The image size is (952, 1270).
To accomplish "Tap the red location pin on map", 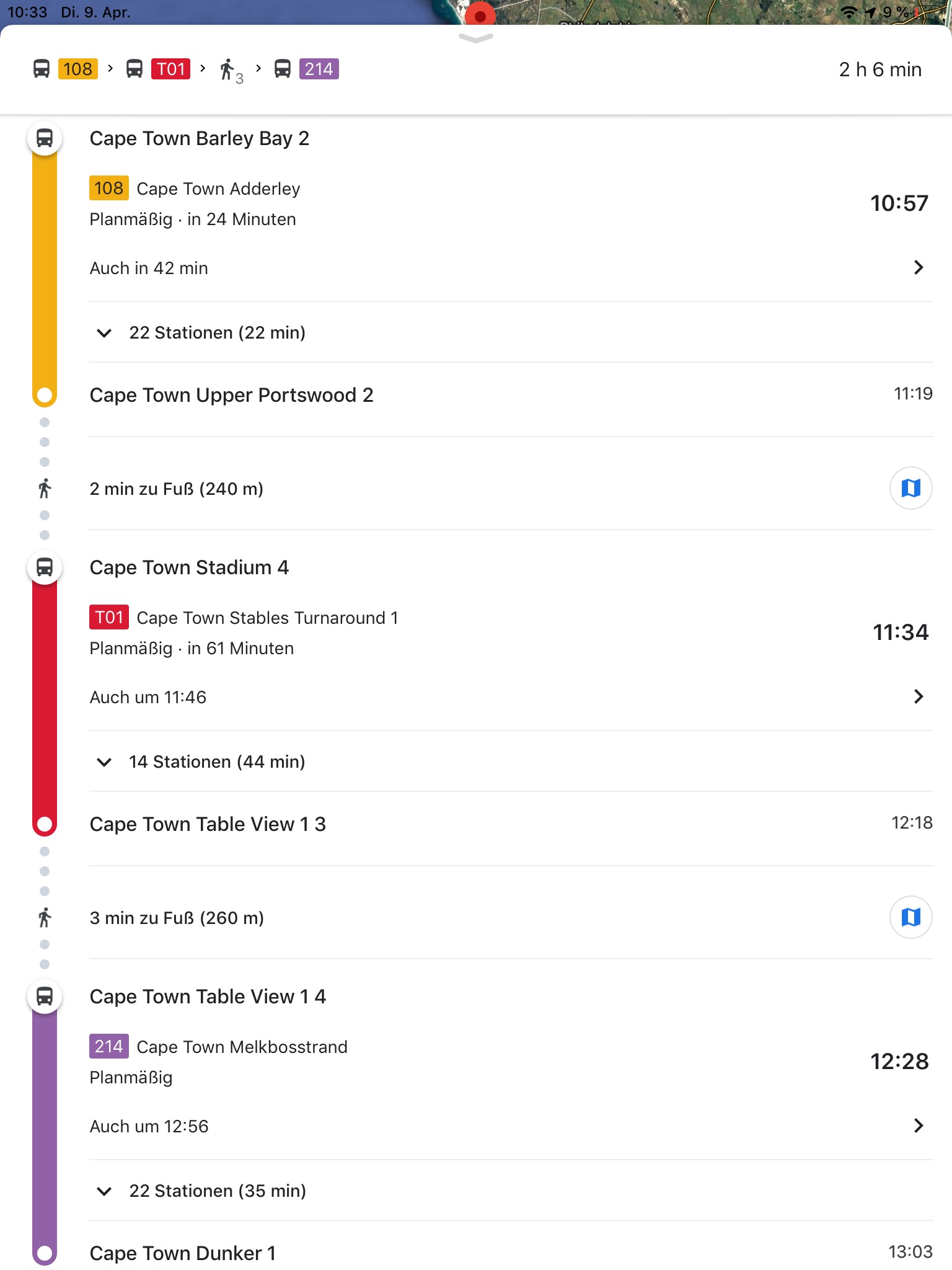I will coord(480,14).
